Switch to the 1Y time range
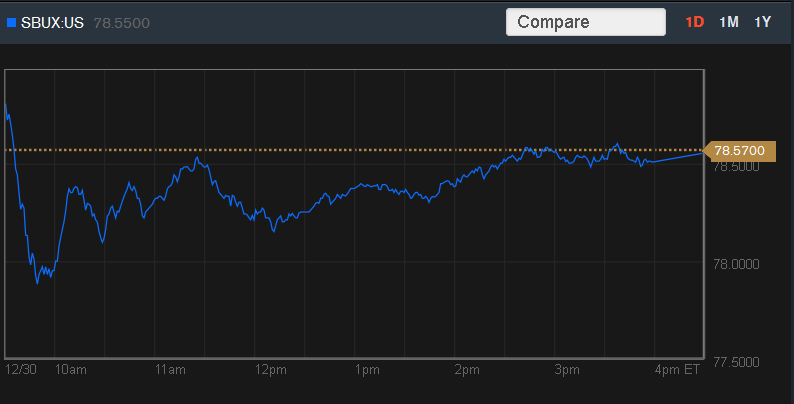The image size is (794, 404). [x=763, y=22]
